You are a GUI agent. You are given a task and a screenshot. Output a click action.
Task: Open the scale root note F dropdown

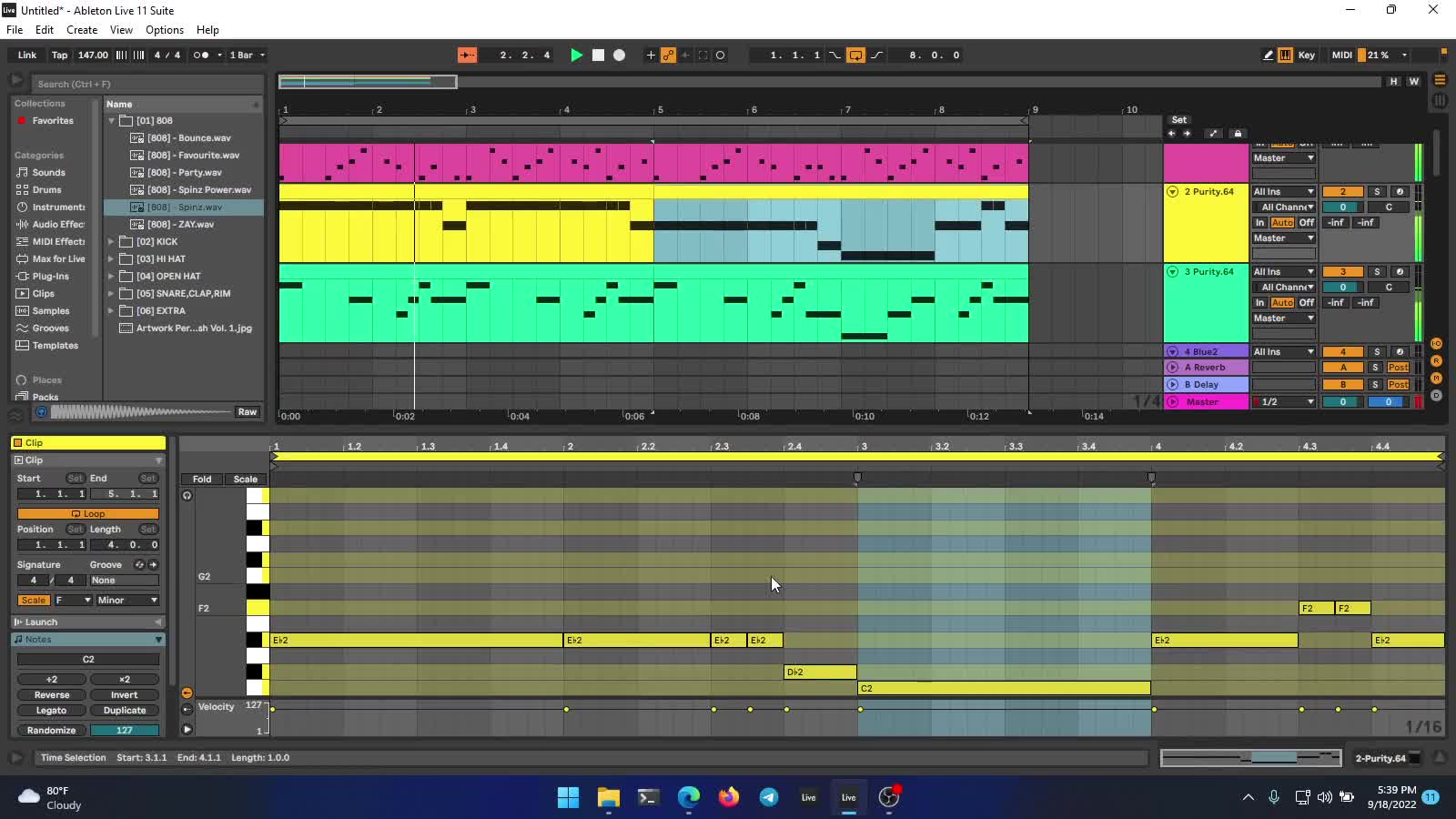click(74, 600)
